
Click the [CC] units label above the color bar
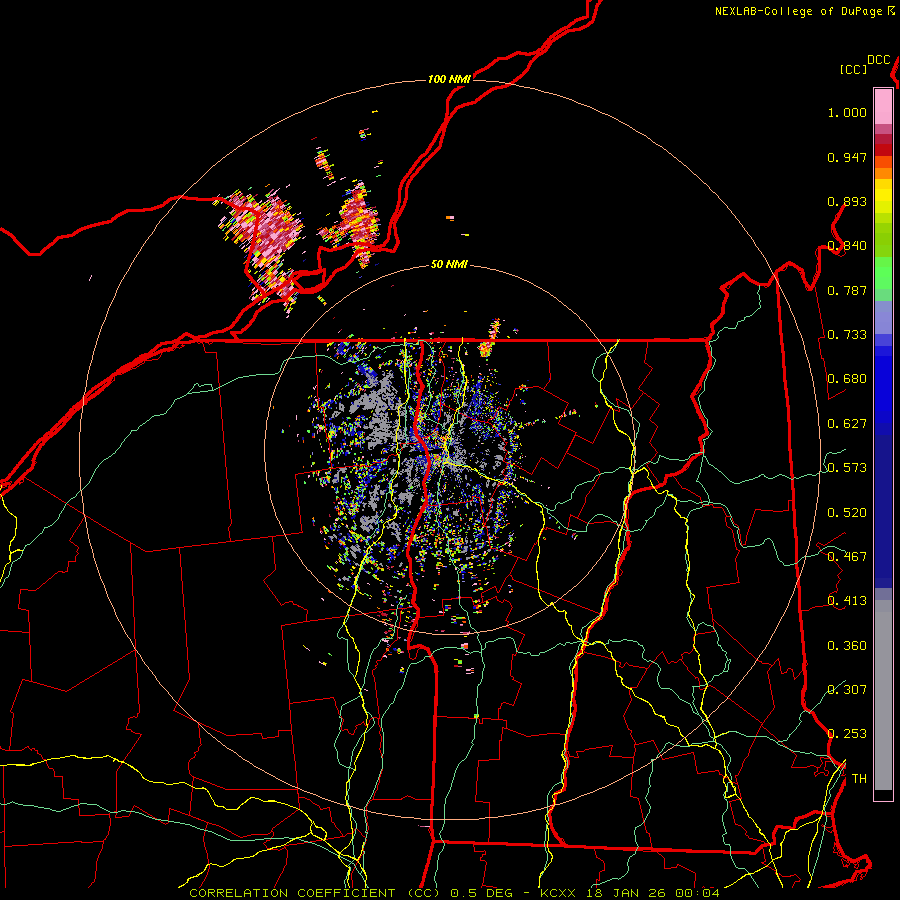[853, 69]
